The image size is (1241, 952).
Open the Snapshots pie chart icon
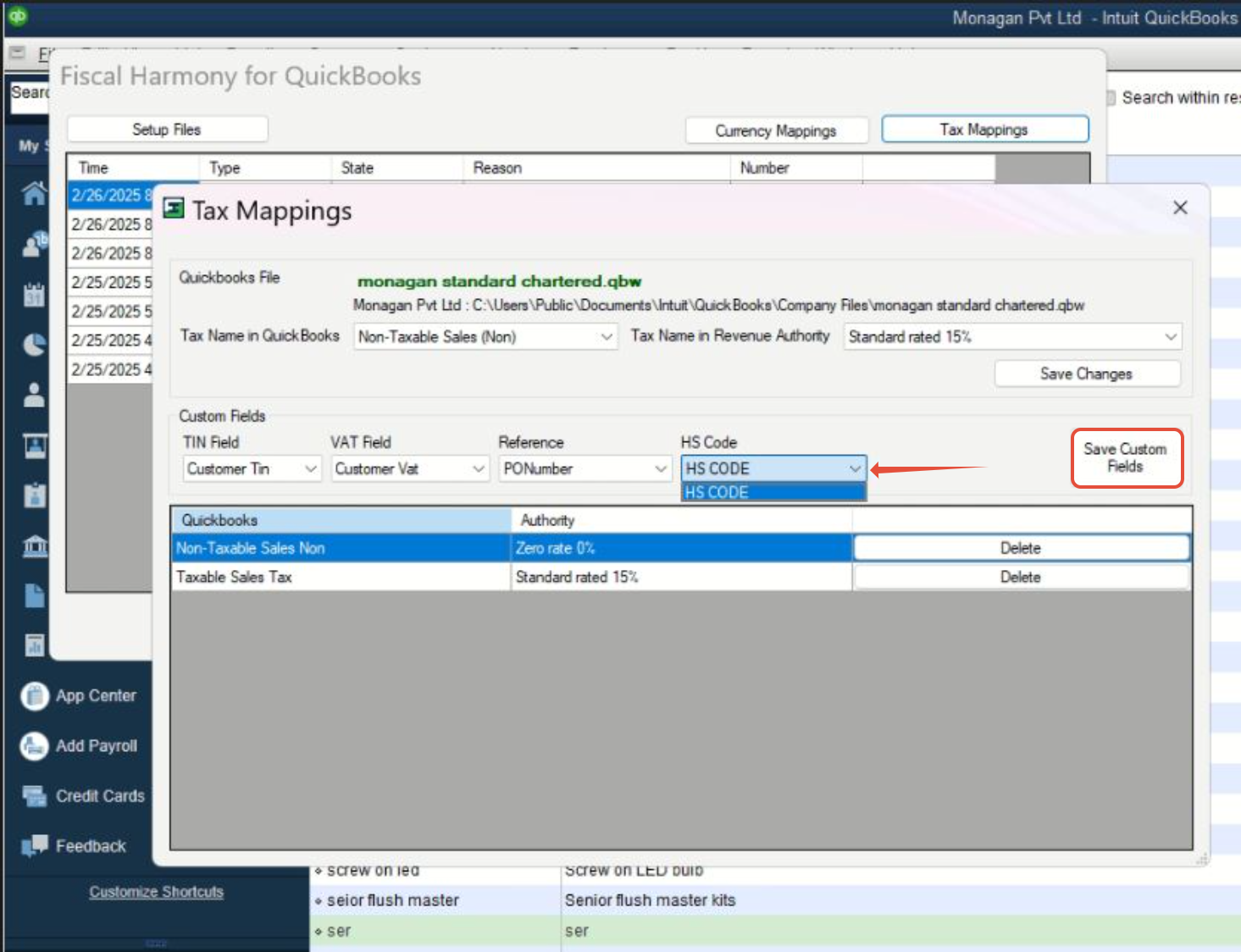(34, 344)
